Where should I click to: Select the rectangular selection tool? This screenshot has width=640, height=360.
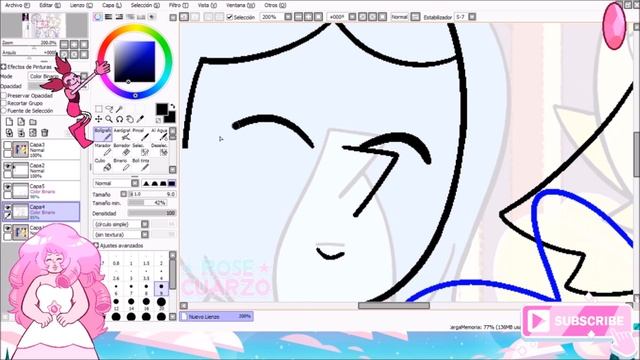99,109
